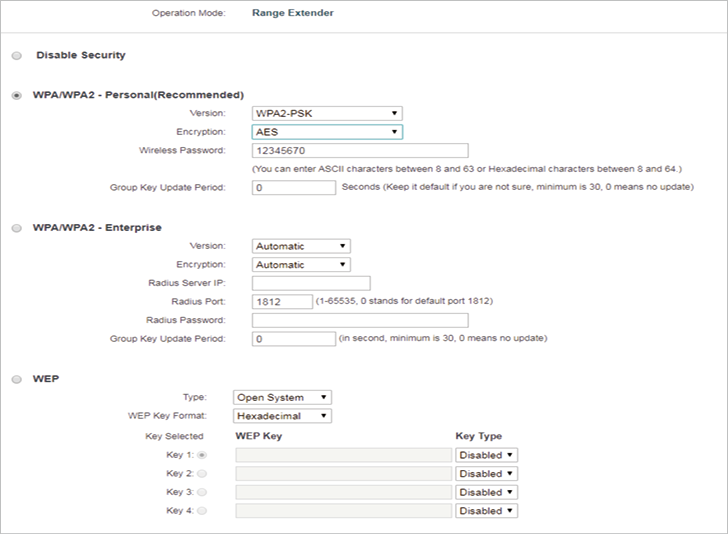728x534 pixels.
Task: Expand the Enterprise Version Automatic dropdown
Action: click(x=301, y=246)
